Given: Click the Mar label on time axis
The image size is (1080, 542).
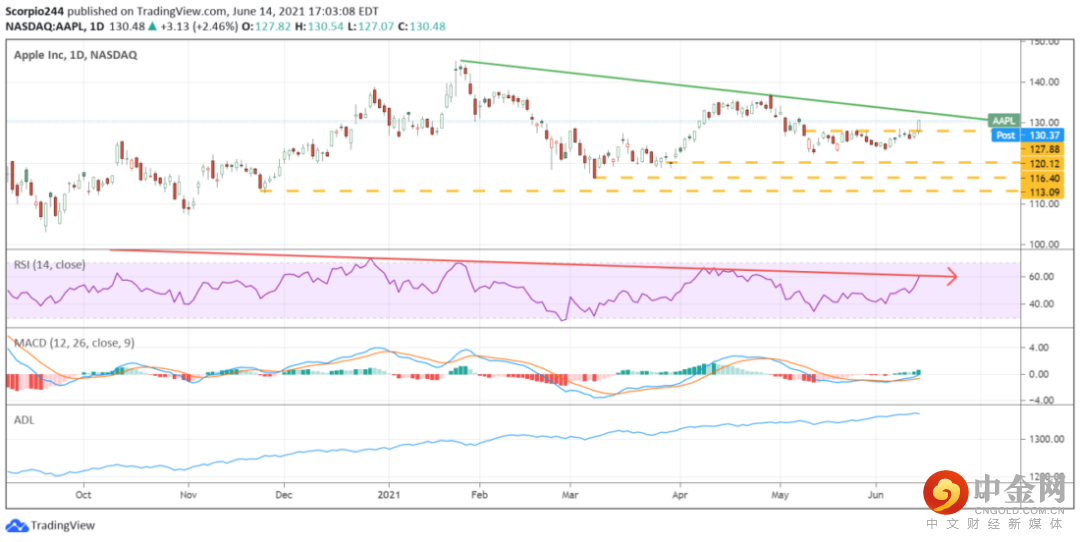Looking at the screenshot, I should (x=570, y=494).
